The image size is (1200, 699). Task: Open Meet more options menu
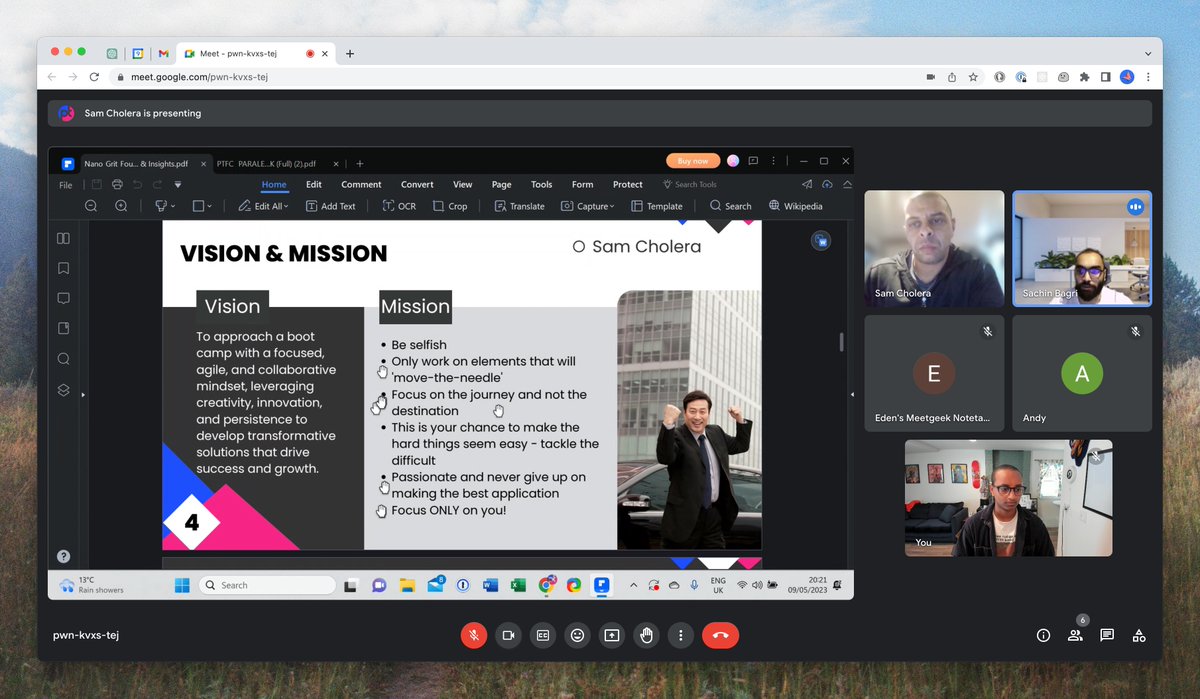point(681,635)
